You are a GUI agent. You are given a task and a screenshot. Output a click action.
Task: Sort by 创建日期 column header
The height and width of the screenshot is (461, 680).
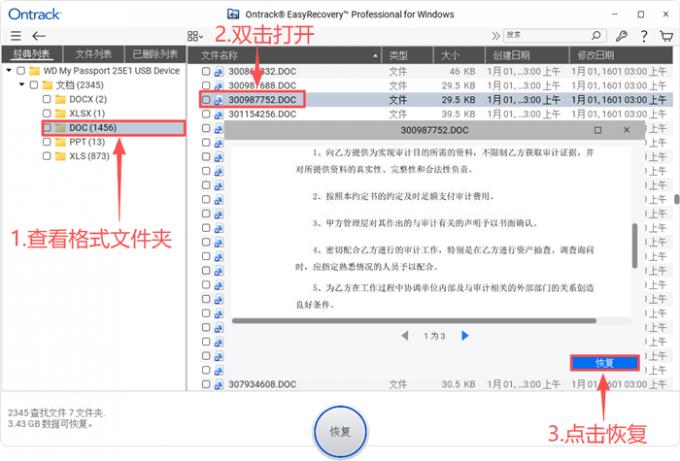coord(527,55)
